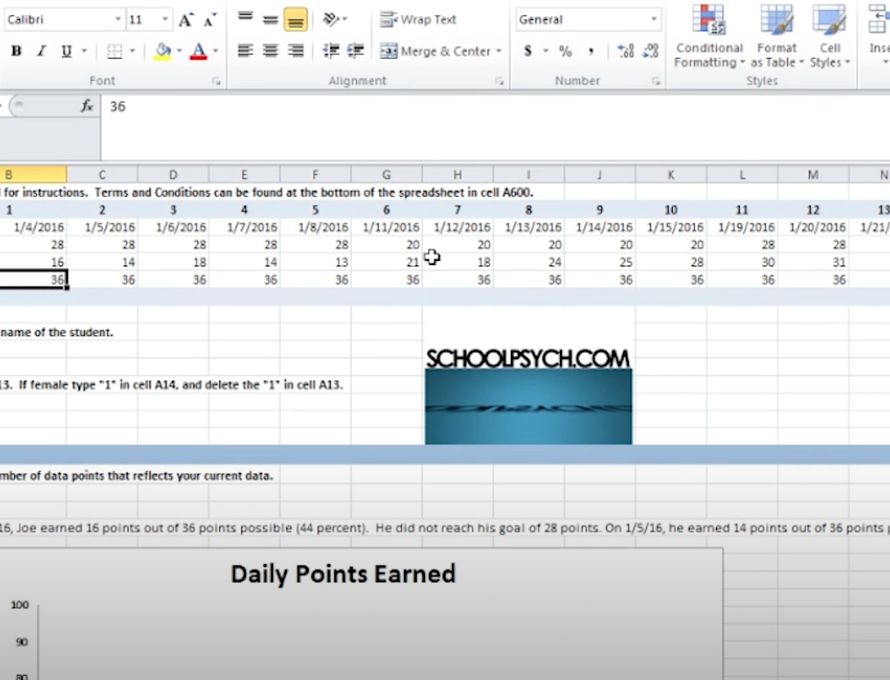Decrease decimal places
890x680 pixels.
tap(650, 51)
